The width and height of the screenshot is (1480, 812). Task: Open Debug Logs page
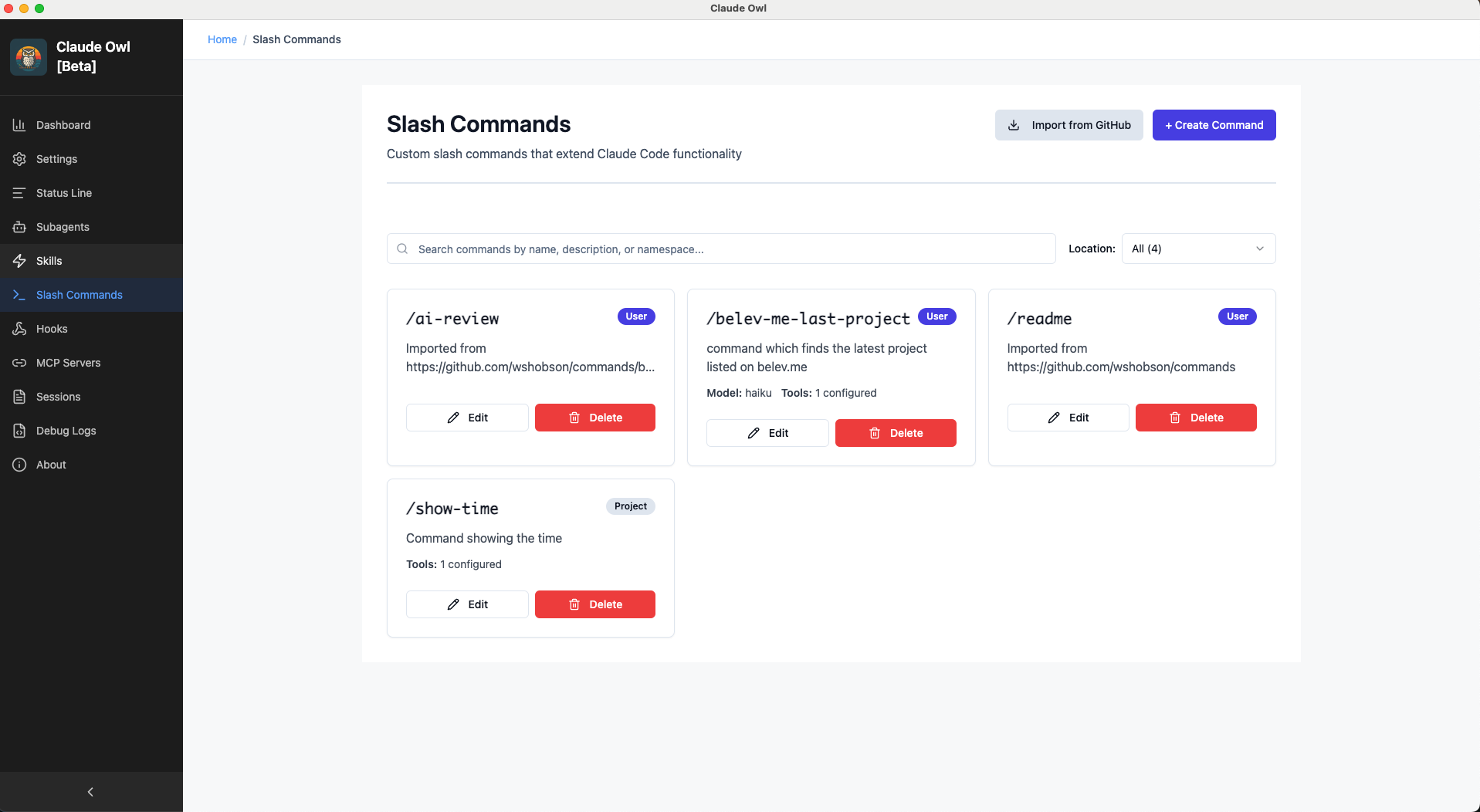point(91,431)
